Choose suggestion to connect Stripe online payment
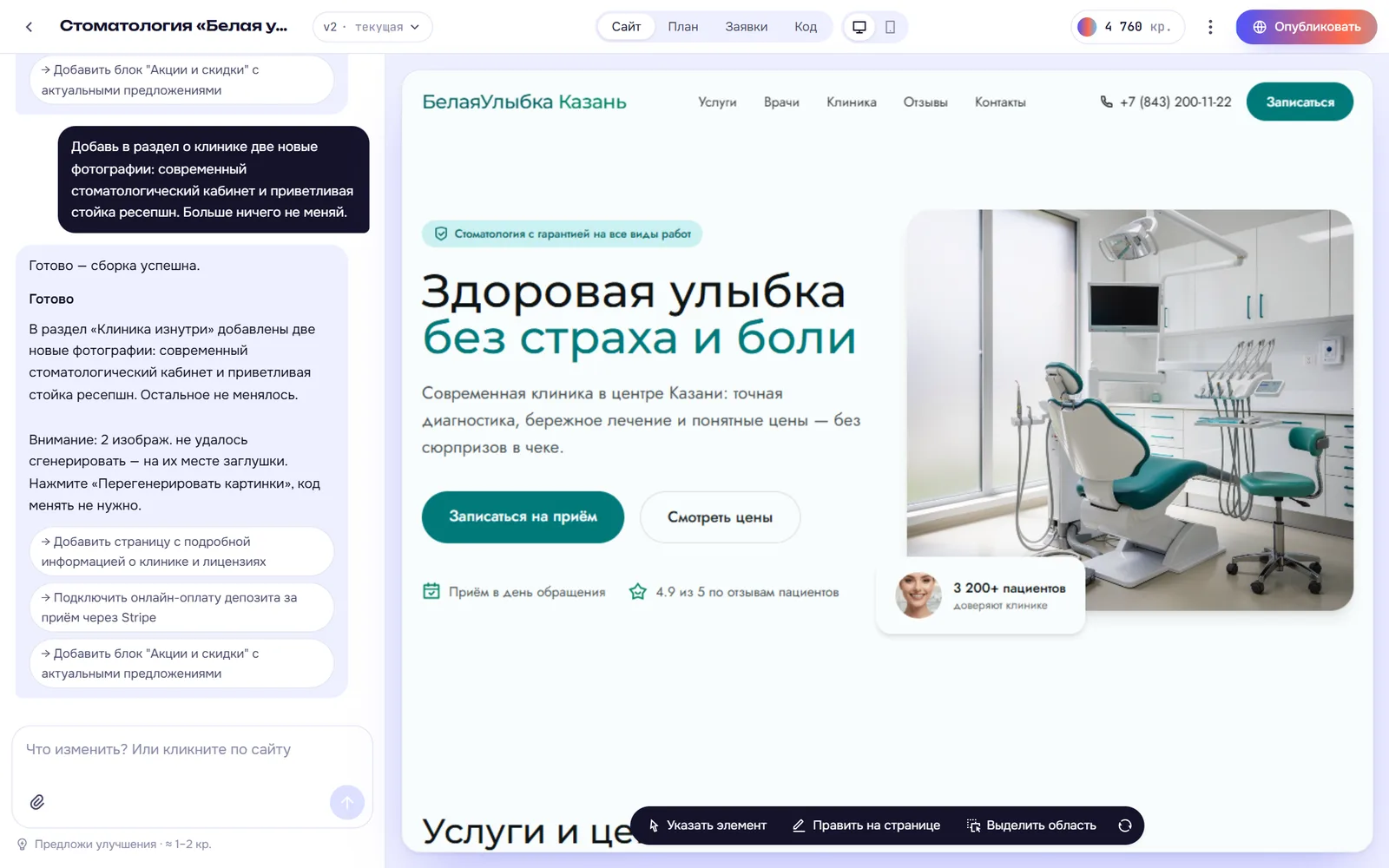The image size is (1389, 868). pos(182,608)
